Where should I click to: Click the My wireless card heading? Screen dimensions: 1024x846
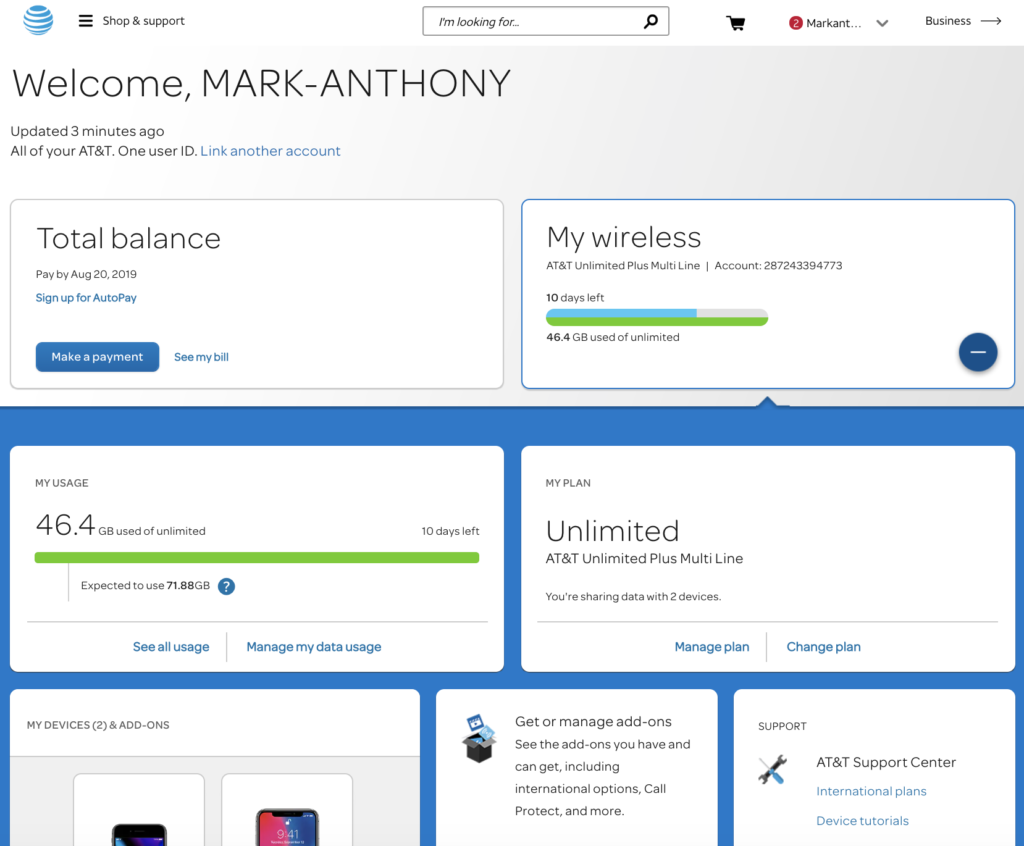624,237
